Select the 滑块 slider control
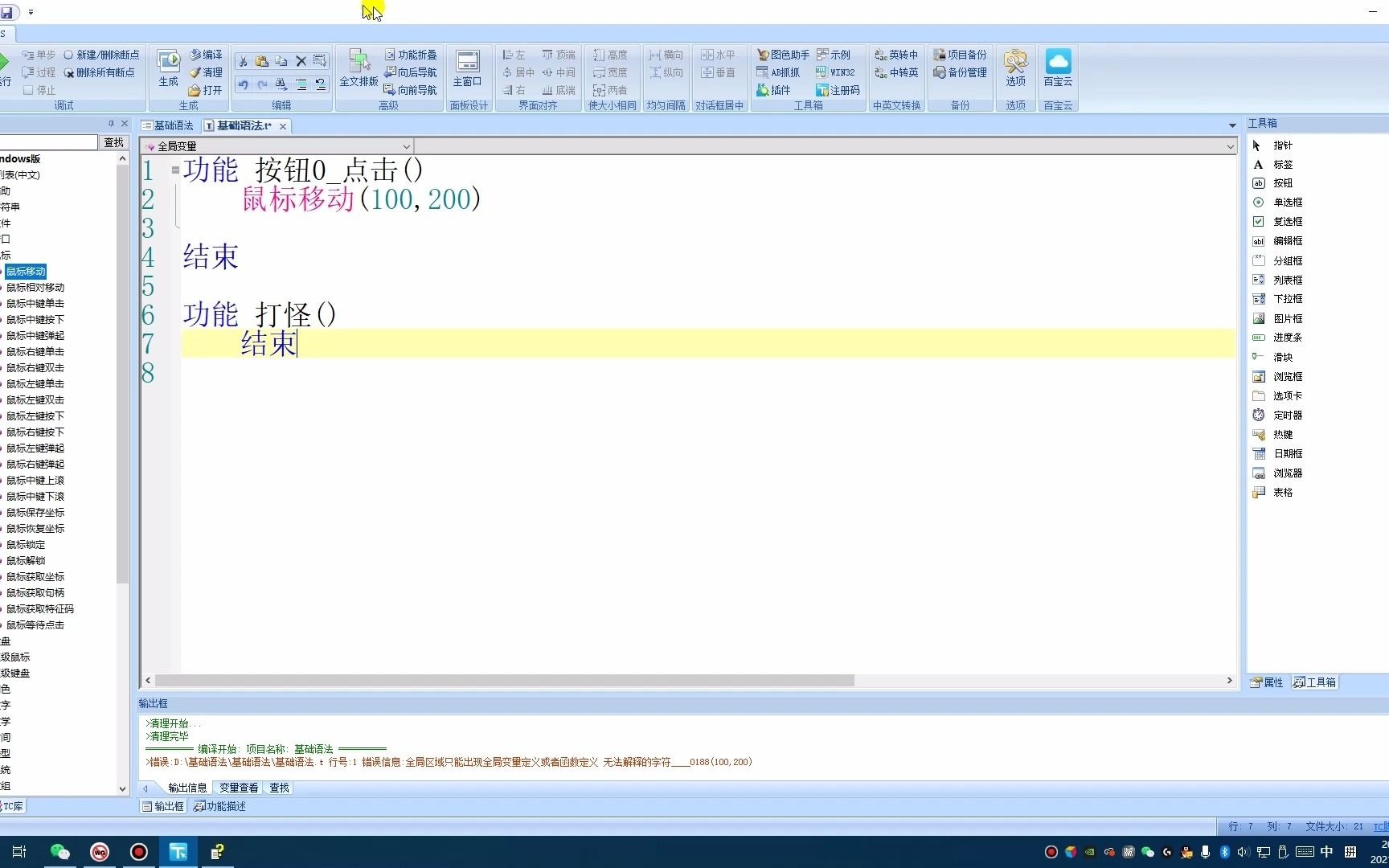 tap(1273, 357)
